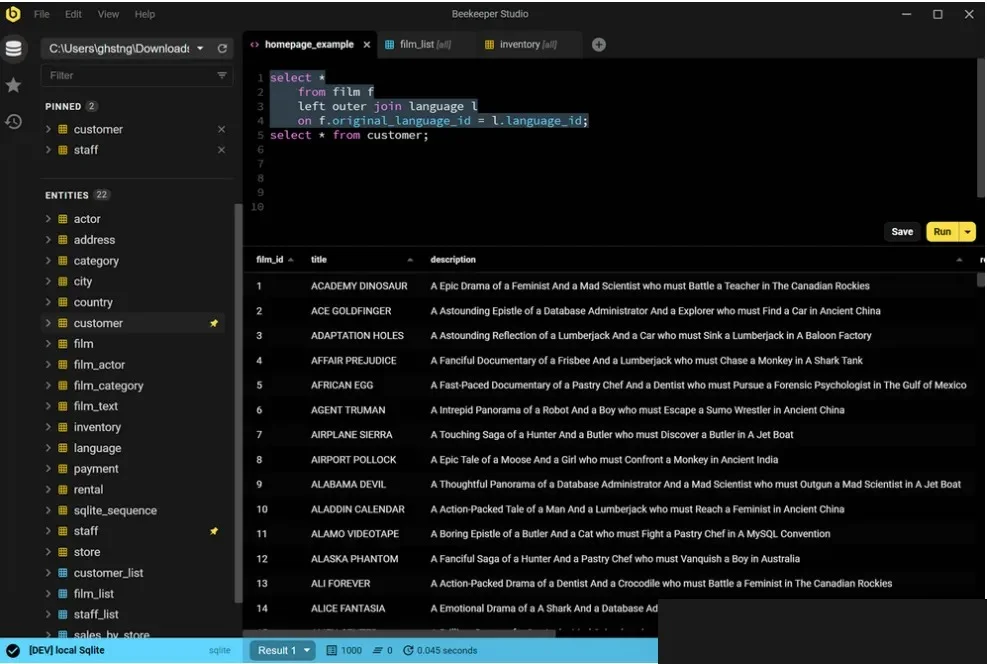Click the refresh connection icon
Image resolution: width=987 pixels, height=664 pixels.
click(222, 48)
